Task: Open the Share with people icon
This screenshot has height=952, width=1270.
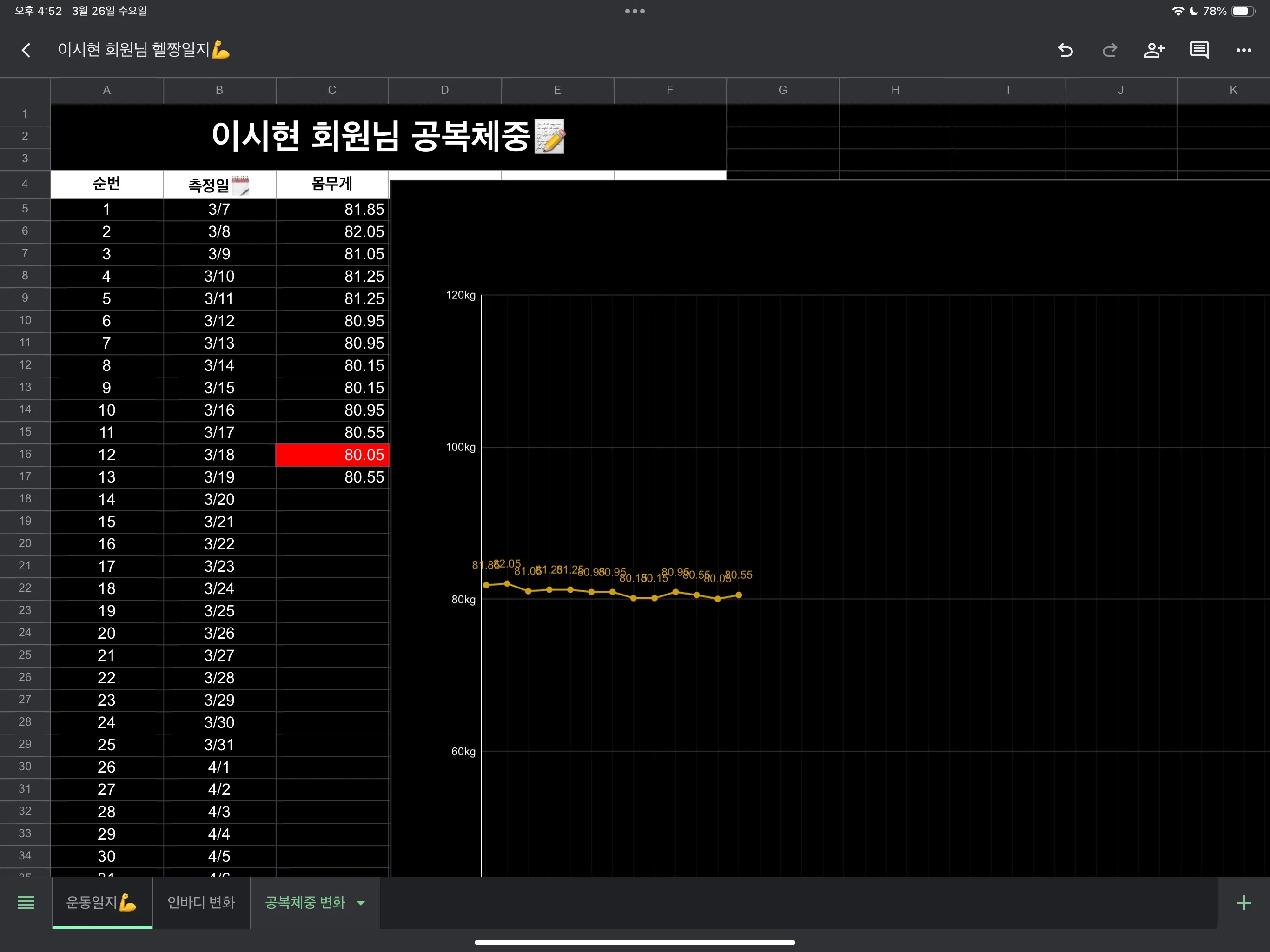Action: tap(1154, 50)
